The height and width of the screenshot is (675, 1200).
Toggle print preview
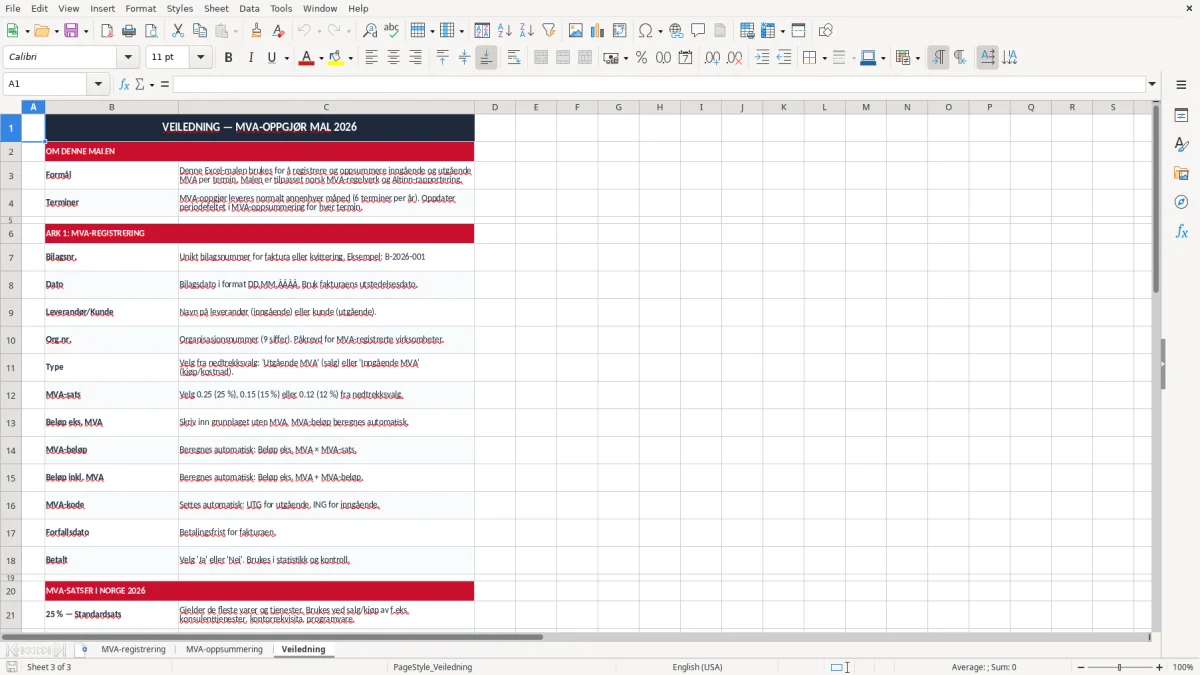[x=151, y=31]
